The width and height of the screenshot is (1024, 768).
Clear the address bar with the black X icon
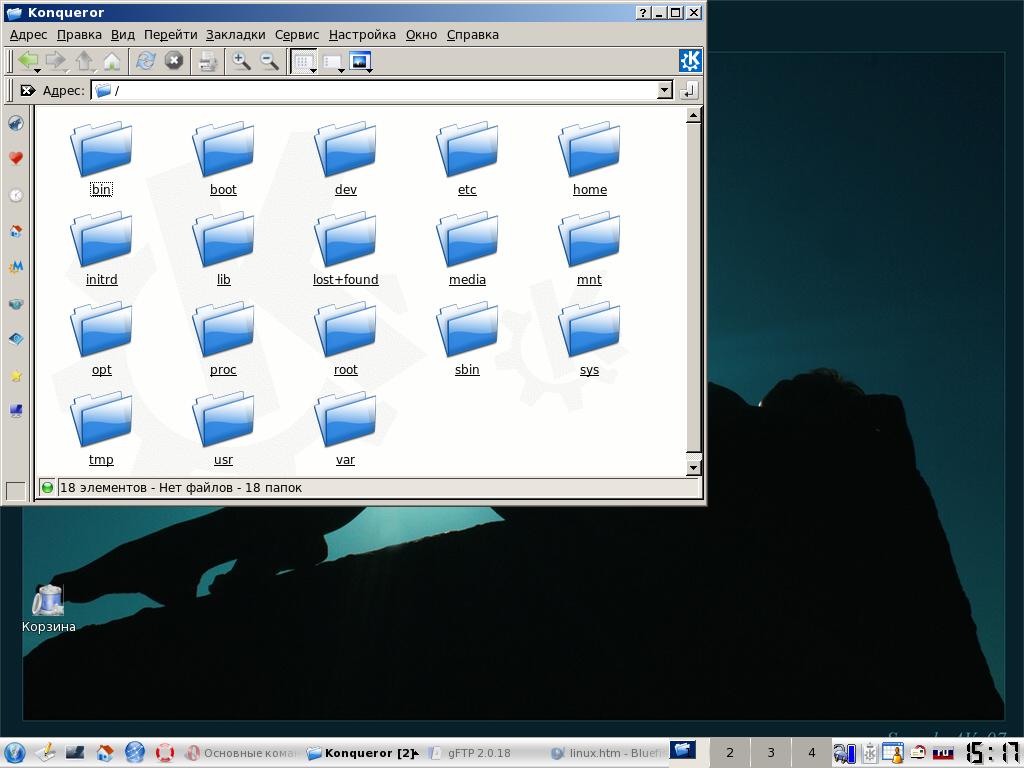tap(27, 90)
